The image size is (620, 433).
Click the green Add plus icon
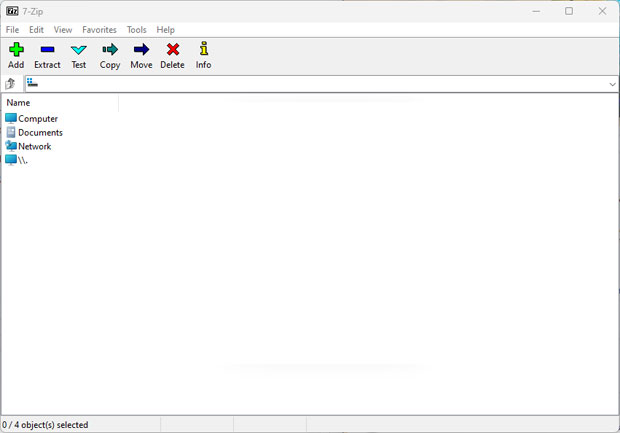pos(16,49)
